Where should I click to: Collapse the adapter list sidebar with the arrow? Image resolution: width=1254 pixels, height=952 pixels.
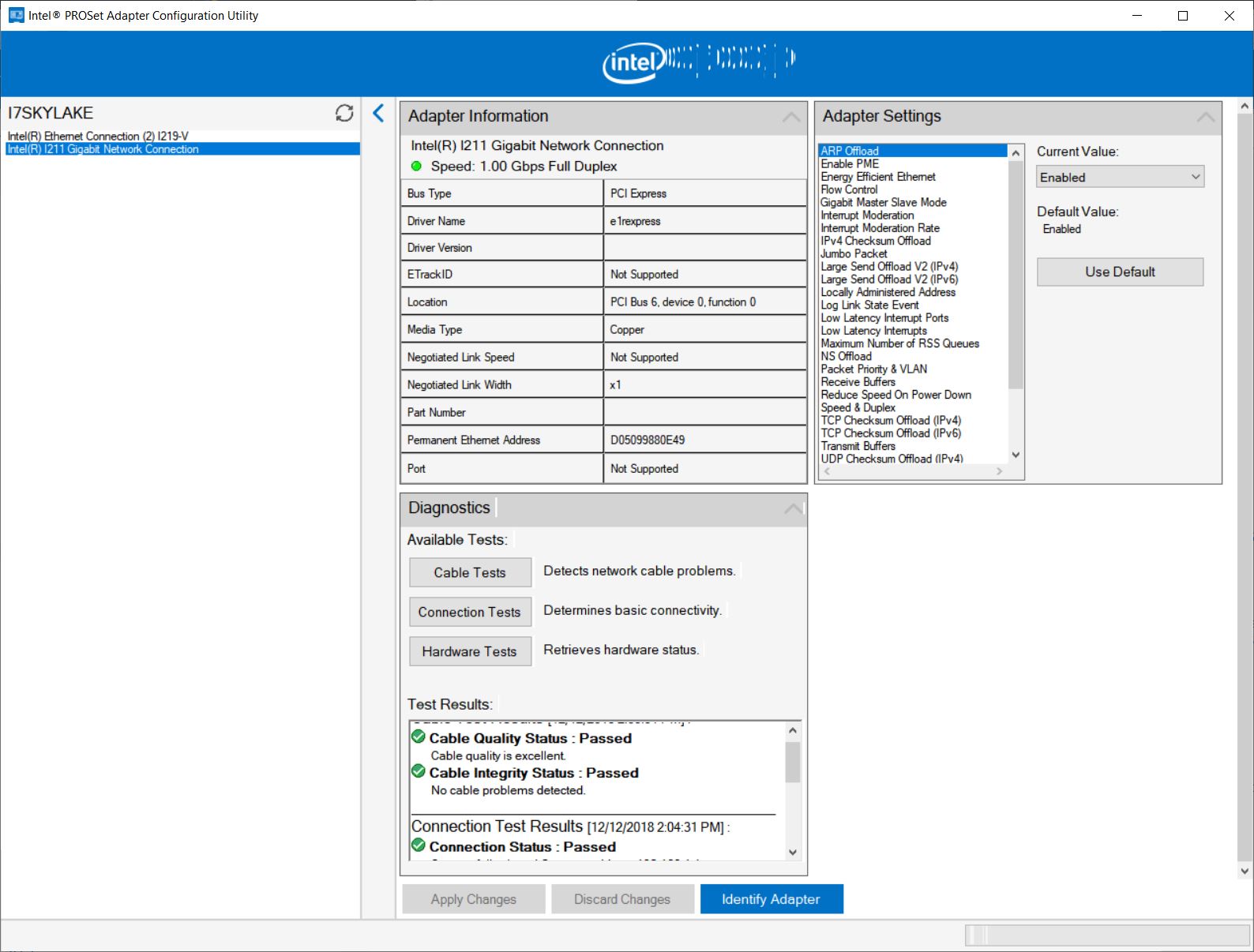(379, 113)
